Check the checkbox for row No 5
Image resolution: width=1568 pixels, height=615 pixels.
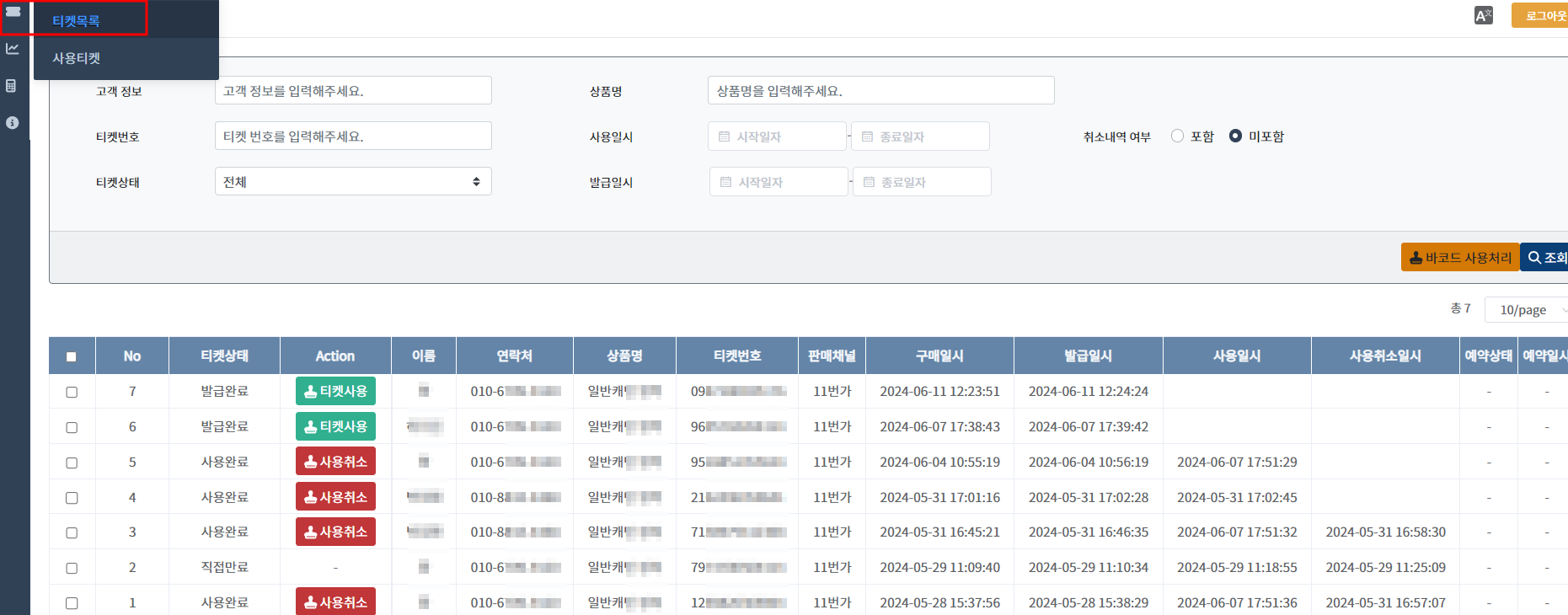click(x=72, y=463)
